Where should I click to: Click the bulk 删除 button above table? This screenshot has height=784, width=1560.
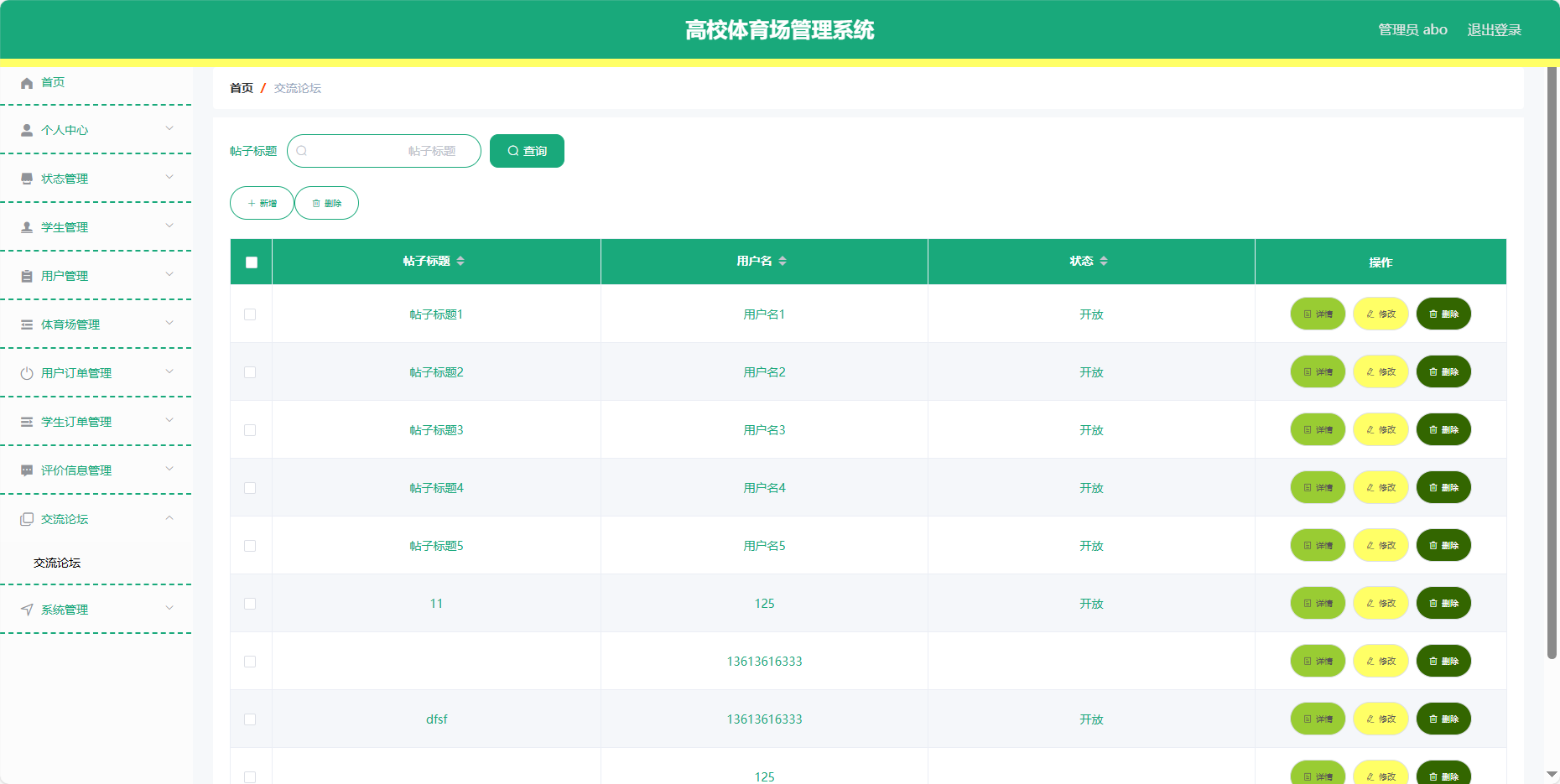pyautogui.click(x=326, y=203)
